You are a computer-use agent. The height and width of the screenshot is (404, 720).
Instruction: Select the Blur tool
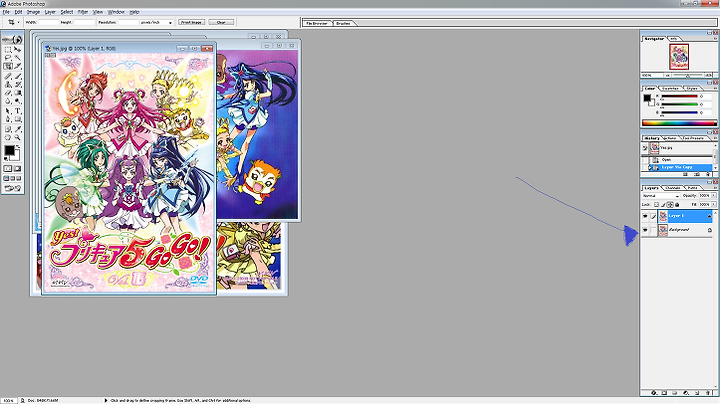click(8, 101)
